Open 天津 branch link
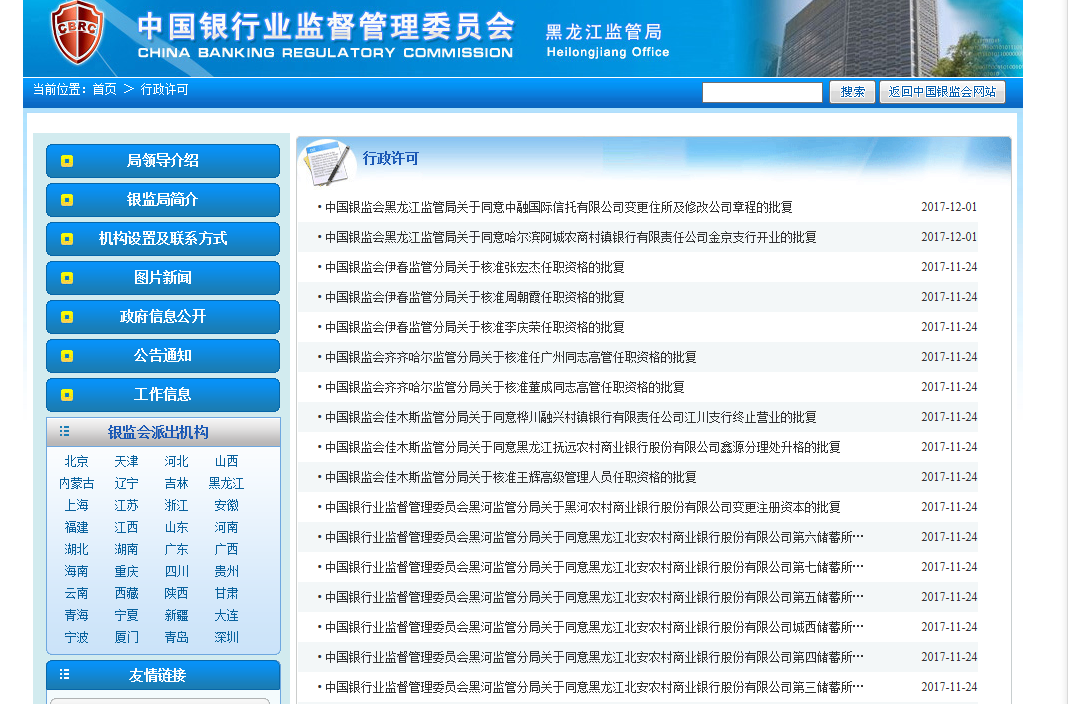1068x704 pixels. coord(126,462)
